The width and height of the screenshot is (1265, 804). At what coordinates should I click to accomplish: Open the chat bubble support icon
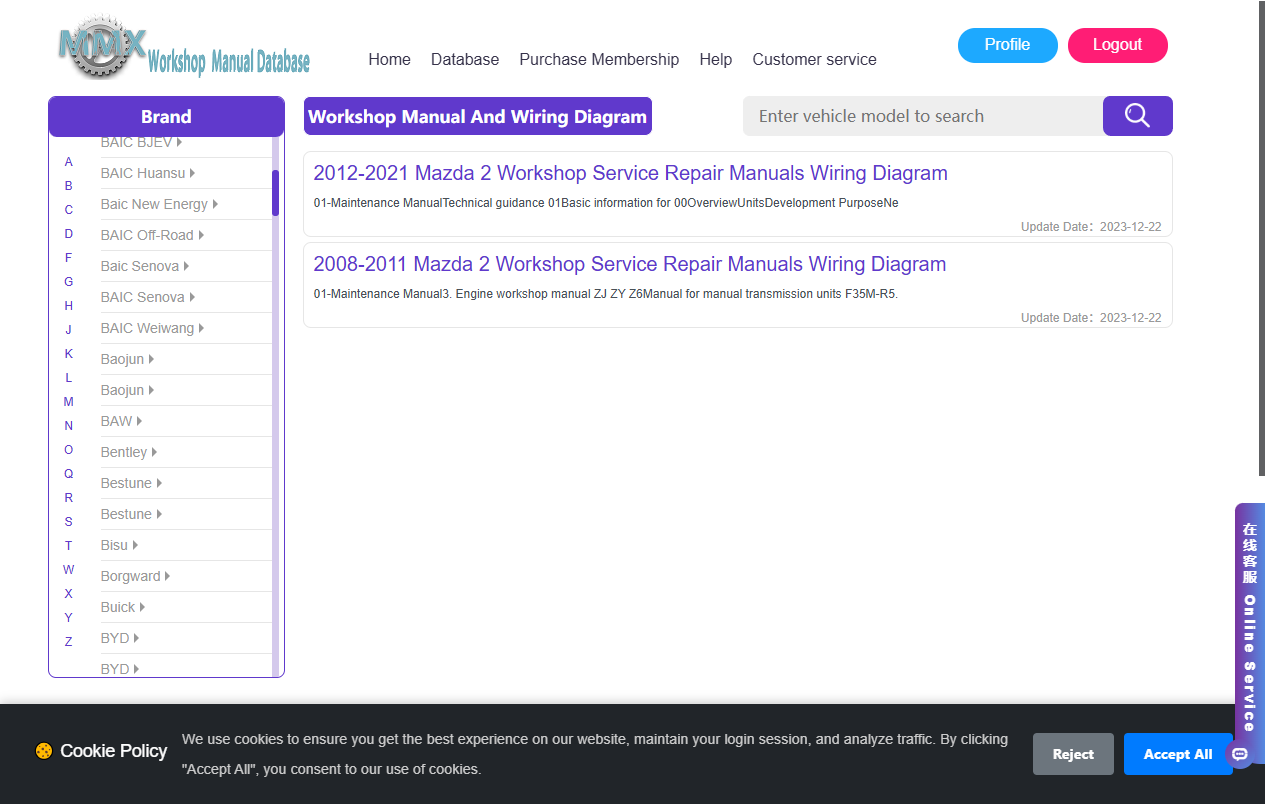point(1240,754)
